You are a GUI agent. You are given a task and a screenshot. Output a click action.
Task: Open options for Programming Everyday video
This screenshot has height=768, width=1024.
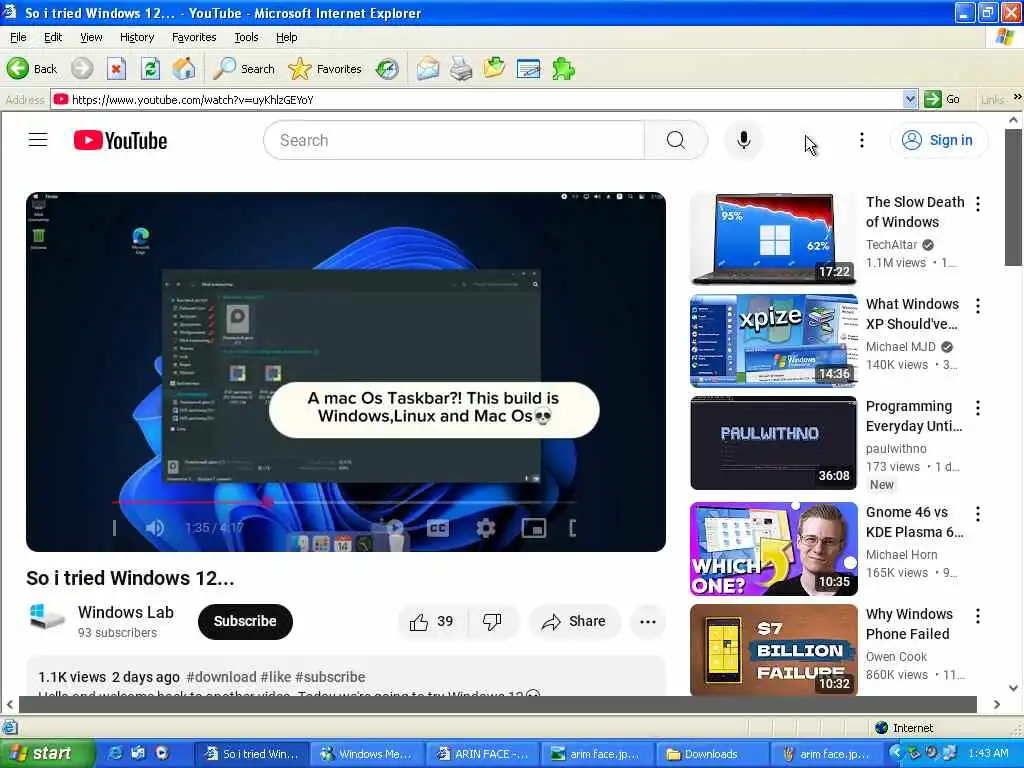click(978, 408)
